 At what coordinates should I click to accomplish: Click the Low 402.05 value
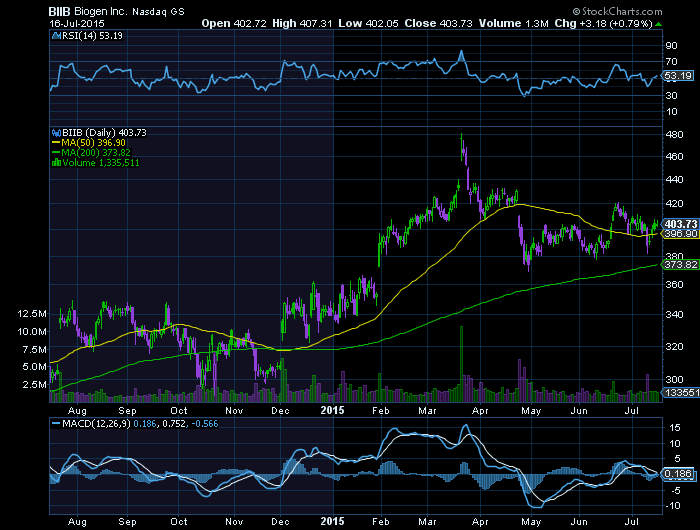click(368, 23)
